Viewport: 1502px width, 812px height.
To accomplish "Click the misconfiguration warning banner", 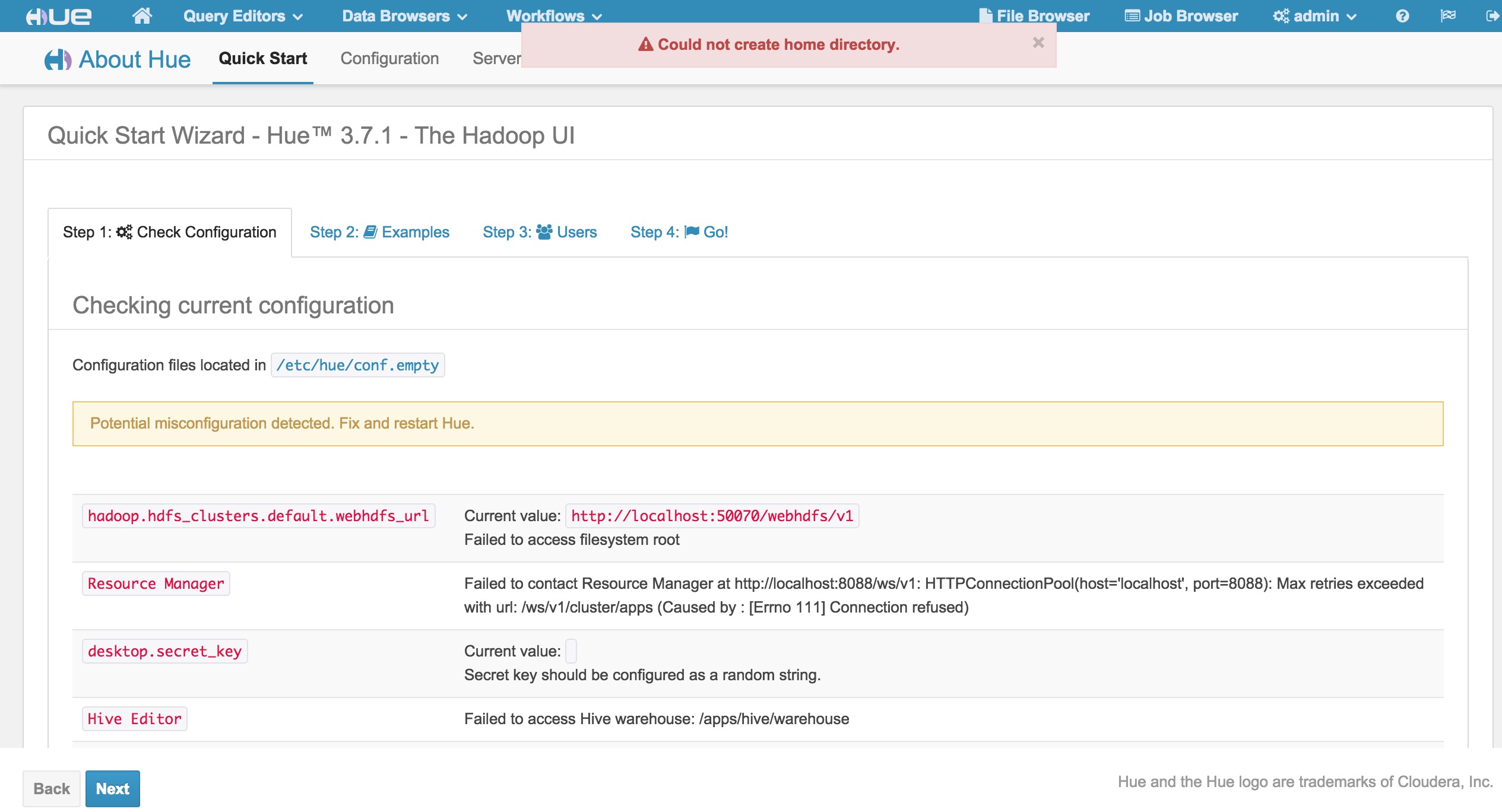I will [758, 424].
